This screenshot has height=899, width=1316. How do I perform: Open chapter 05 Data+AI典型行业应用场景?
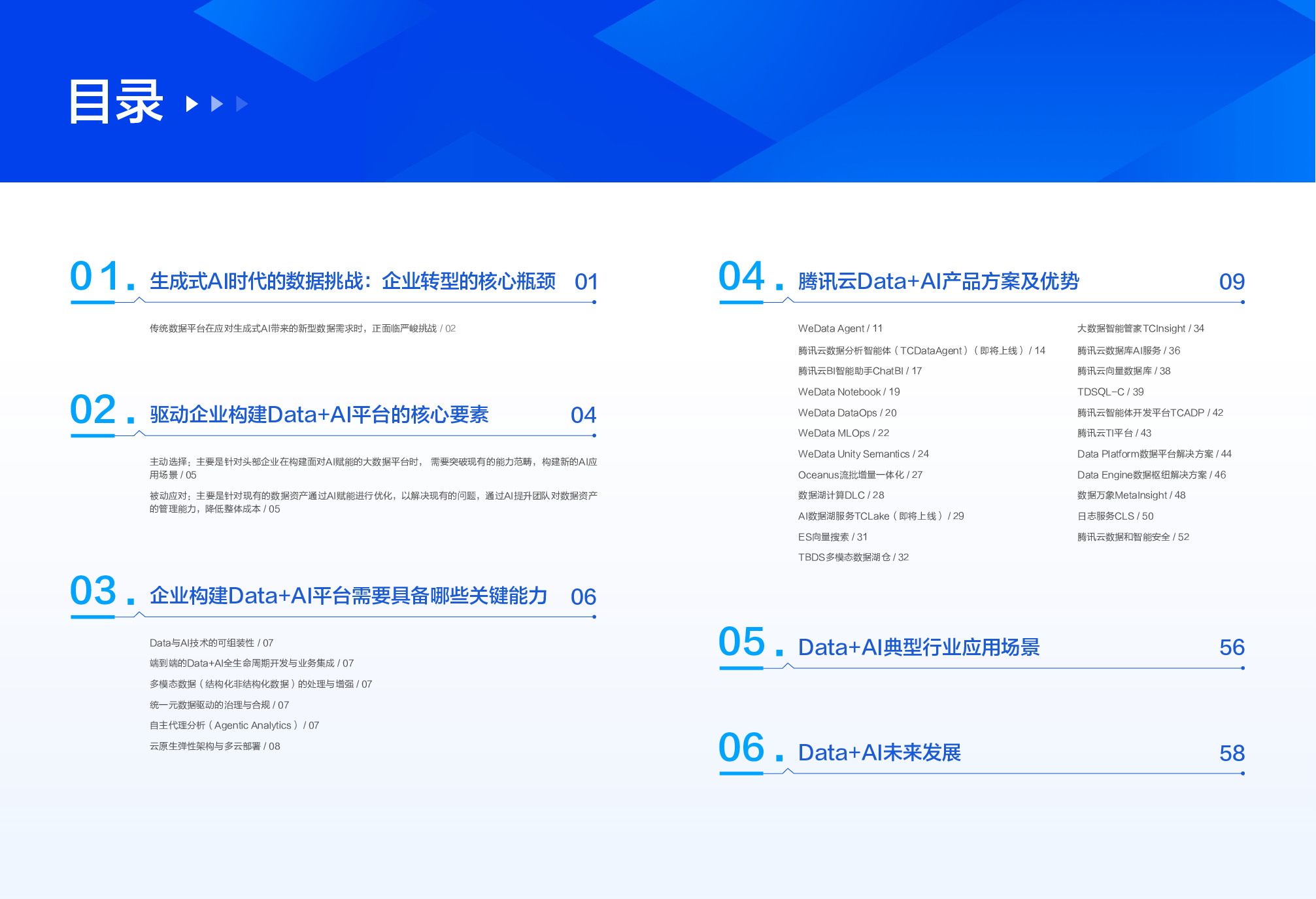pyautogui.click(x=919, y=647)
